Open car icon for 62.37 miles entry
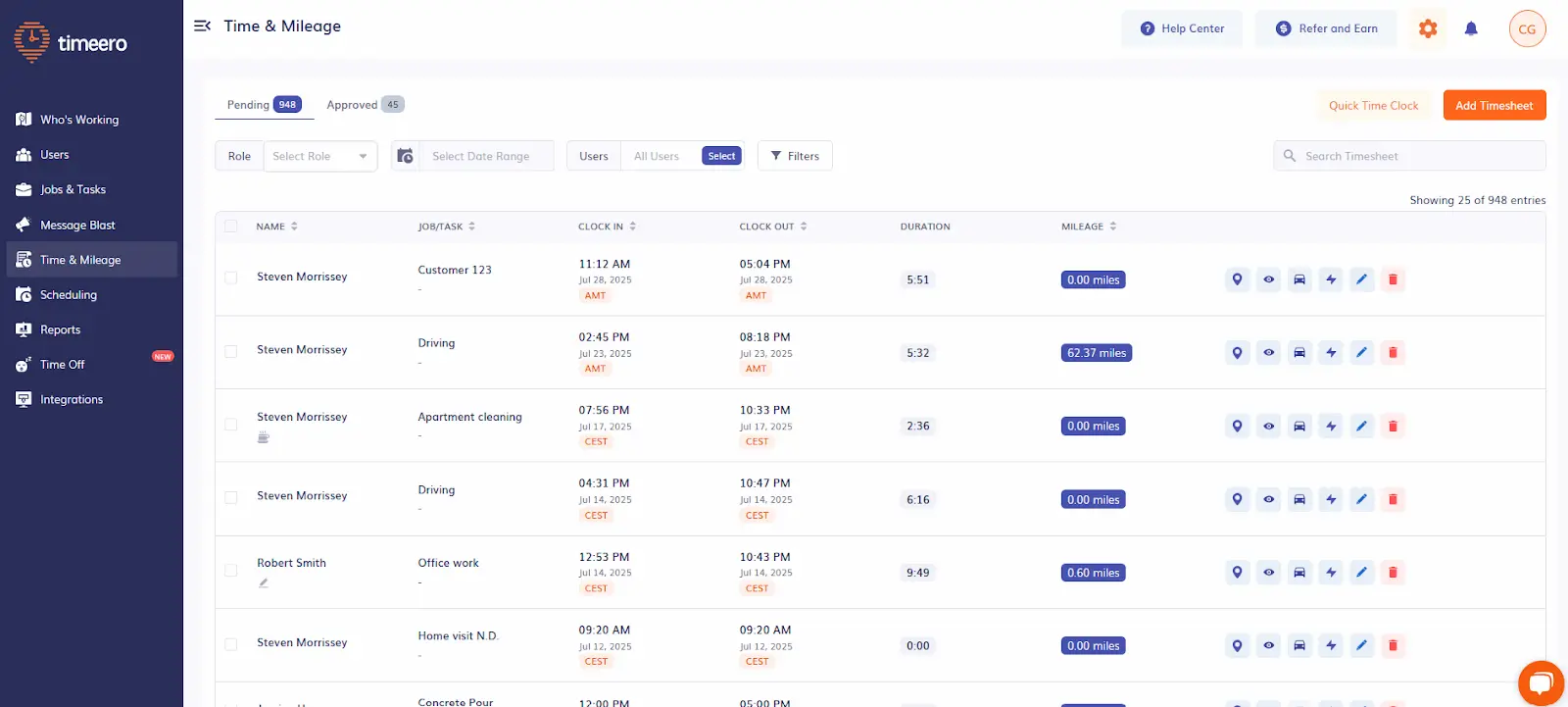This screenshot has width=1568, height=707. pos(1299,353)
